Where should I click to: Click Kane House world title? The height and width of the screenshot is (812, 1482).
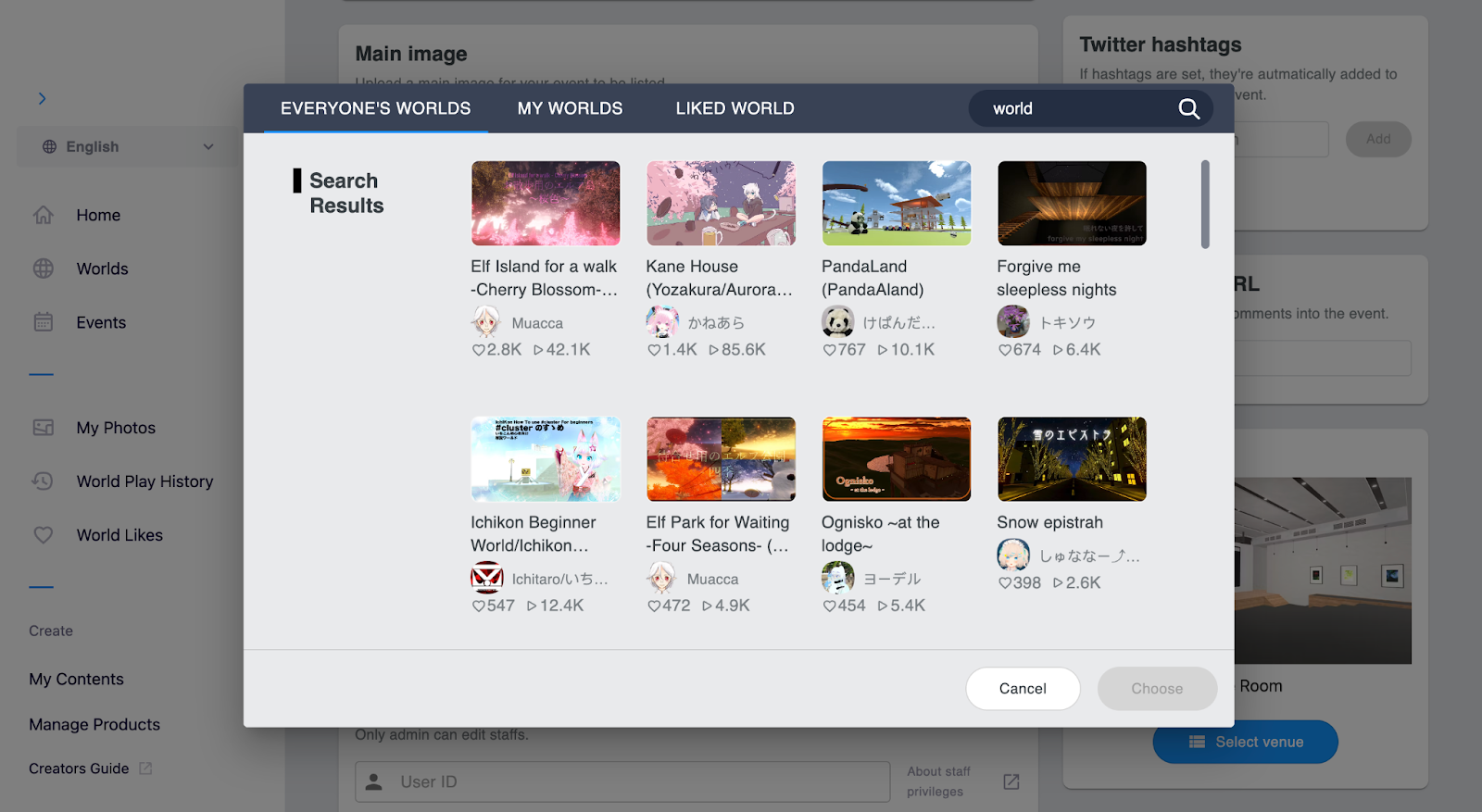(720, 278)
